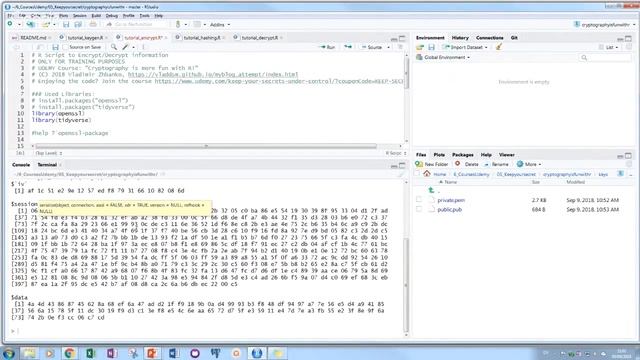This screenshot has height=360, width=640.
Task: Open the Import Dataset dropdown
Action: click(465, 47)
